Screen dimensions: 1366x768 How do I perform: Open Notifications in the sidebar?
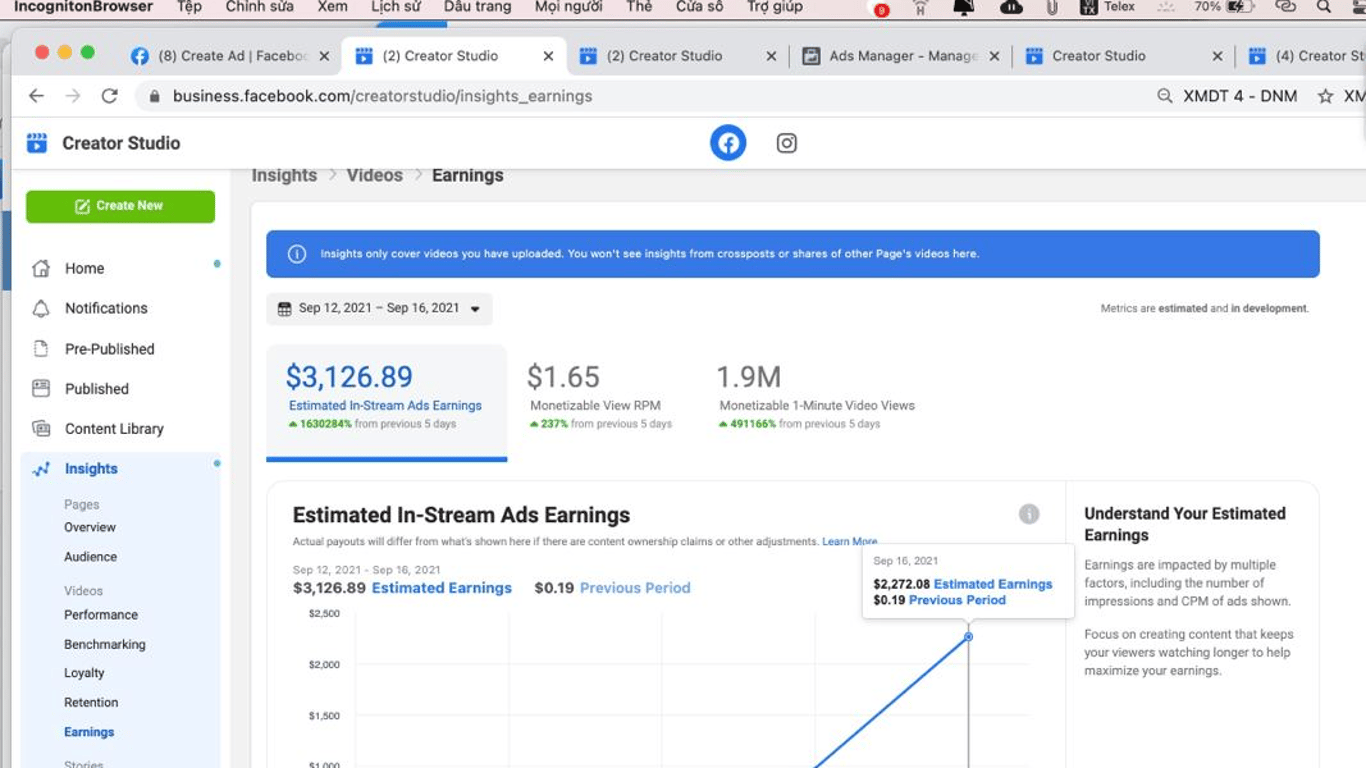(106, 308)
